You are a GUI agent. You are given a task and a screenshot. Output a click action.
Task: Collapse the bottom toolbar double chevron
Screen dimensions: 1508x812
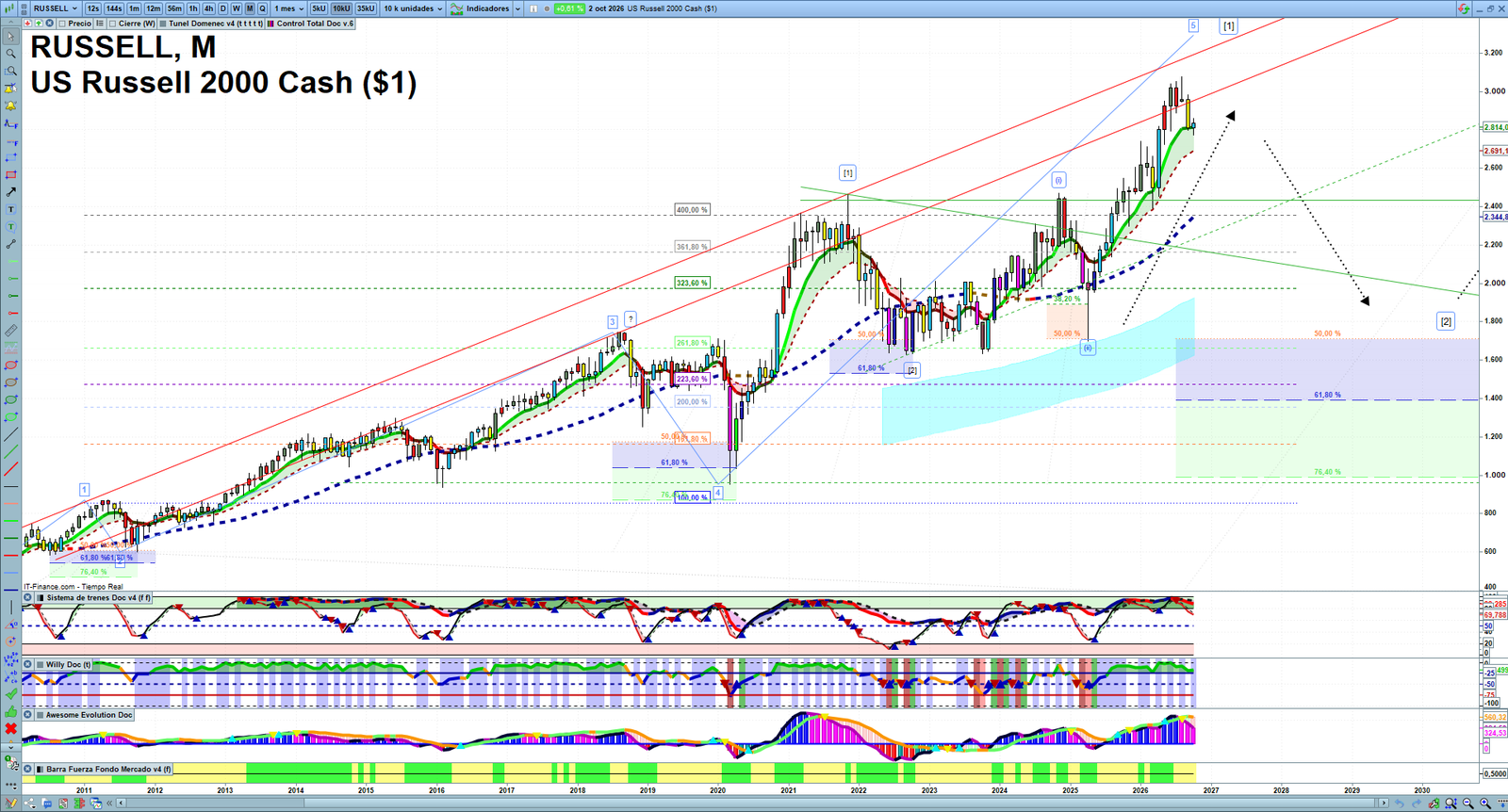(109, 804)
